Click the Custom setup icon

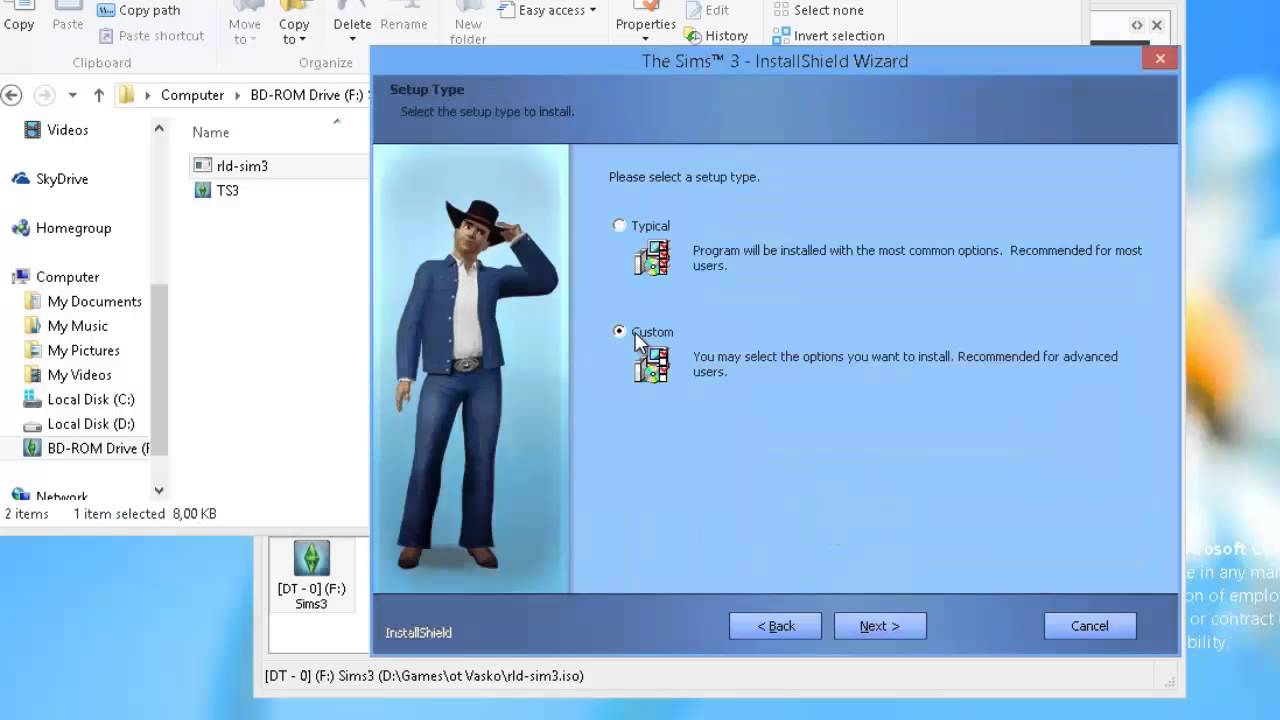pos(651,364)
